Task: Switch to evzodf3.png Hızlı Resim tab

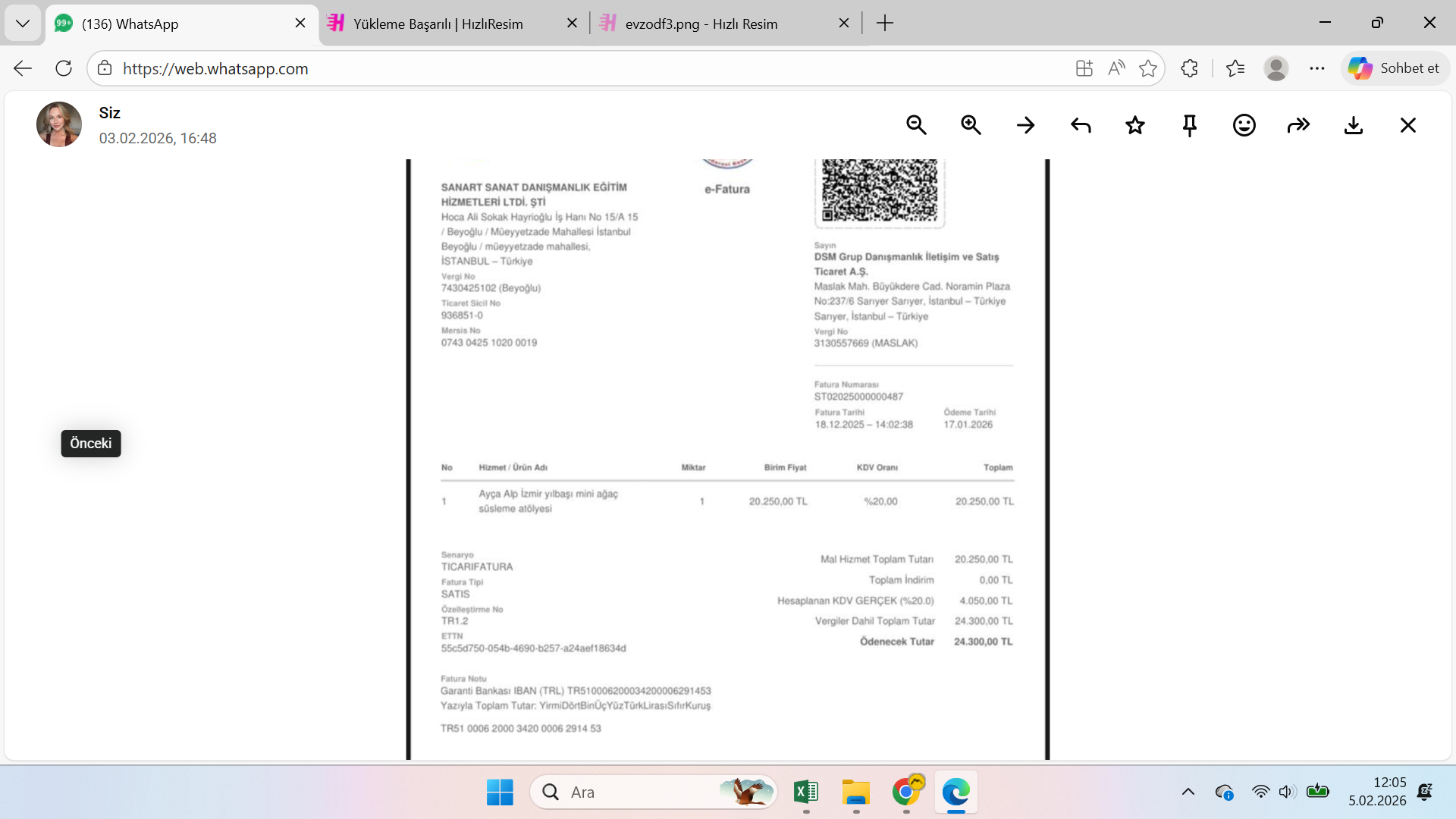Action: tap(725, 24)
